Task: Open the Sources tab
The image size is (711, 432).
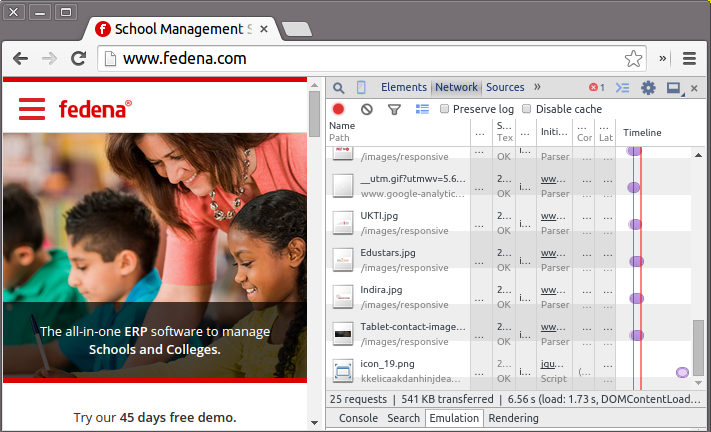Action: coord(505,88)
